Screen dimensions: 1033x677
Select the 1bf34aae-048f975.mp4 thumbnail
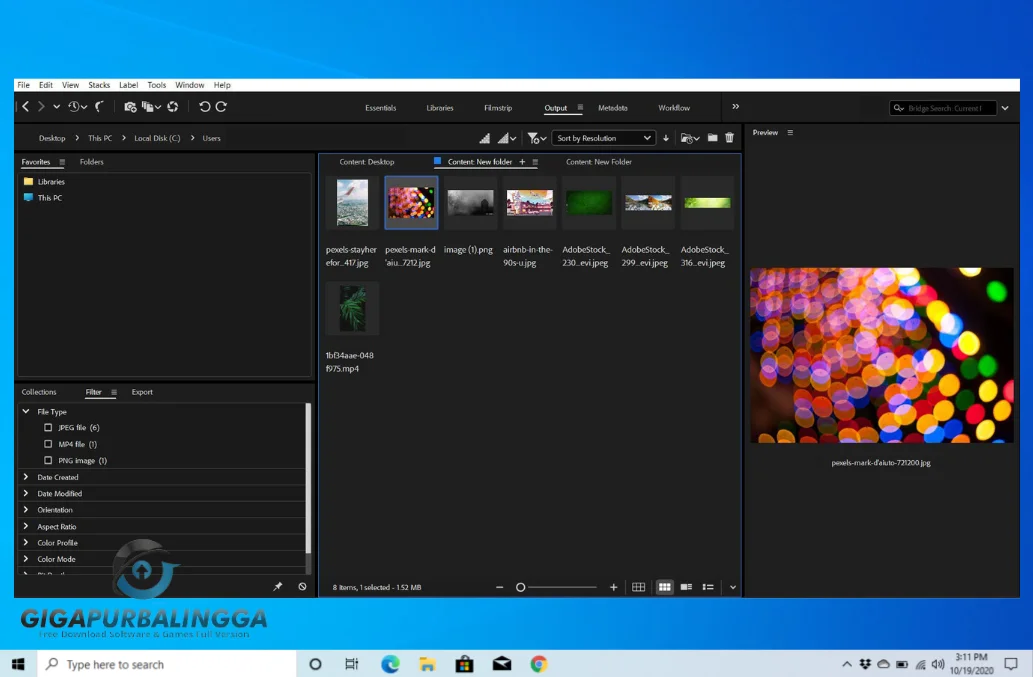(352, 308)
